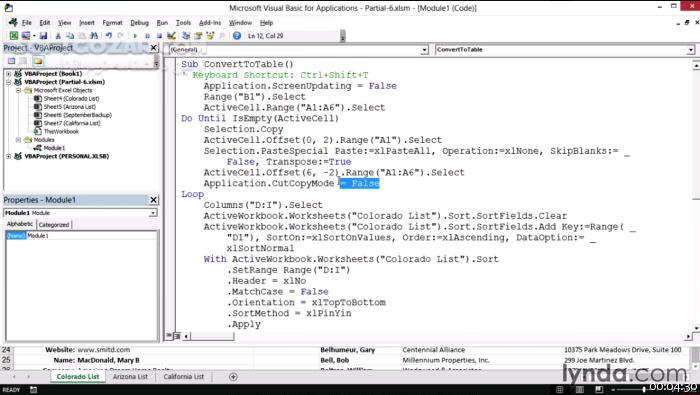Switch to the California List sheet tab
Viewport: 700px width, 395px height.
[x=183, y=377]
